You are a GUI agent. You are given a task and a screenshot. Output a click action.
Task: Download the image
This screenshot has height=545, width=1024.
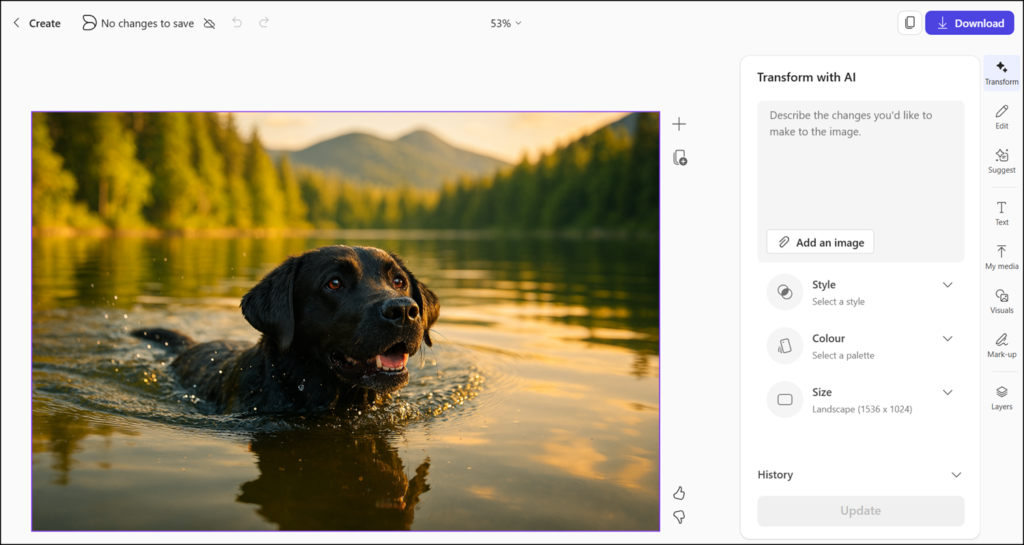969,23
